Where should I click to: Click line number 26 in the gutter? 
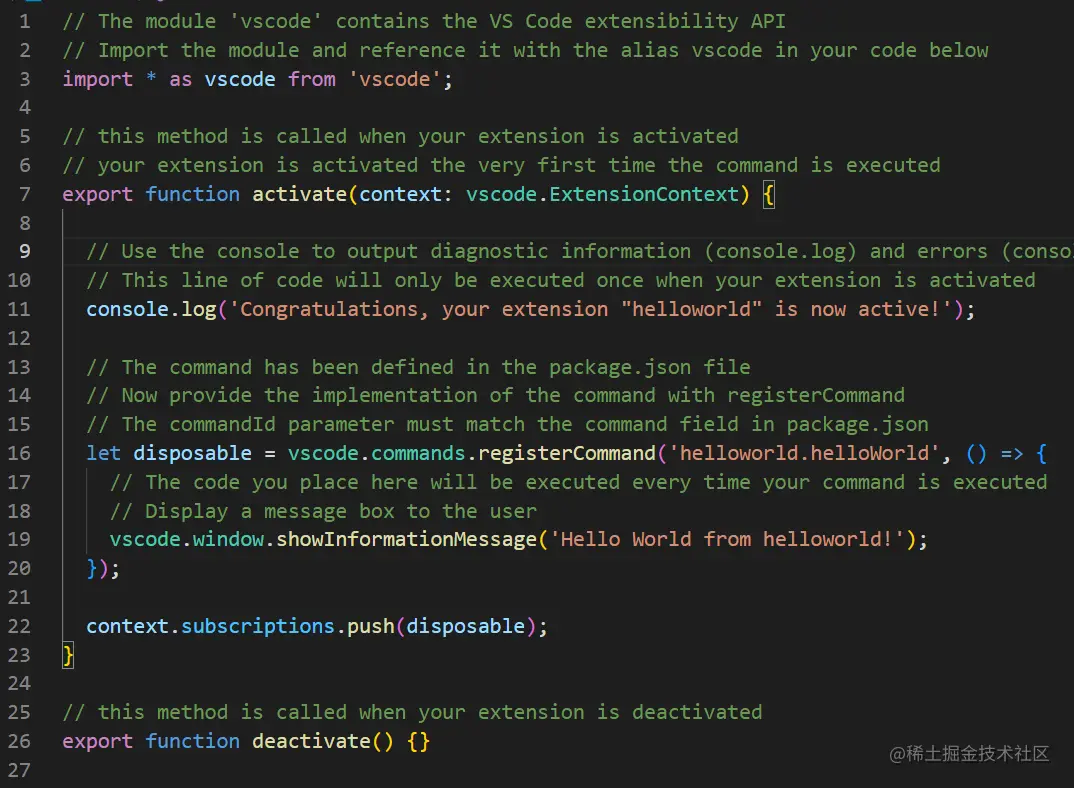[19, 741]
